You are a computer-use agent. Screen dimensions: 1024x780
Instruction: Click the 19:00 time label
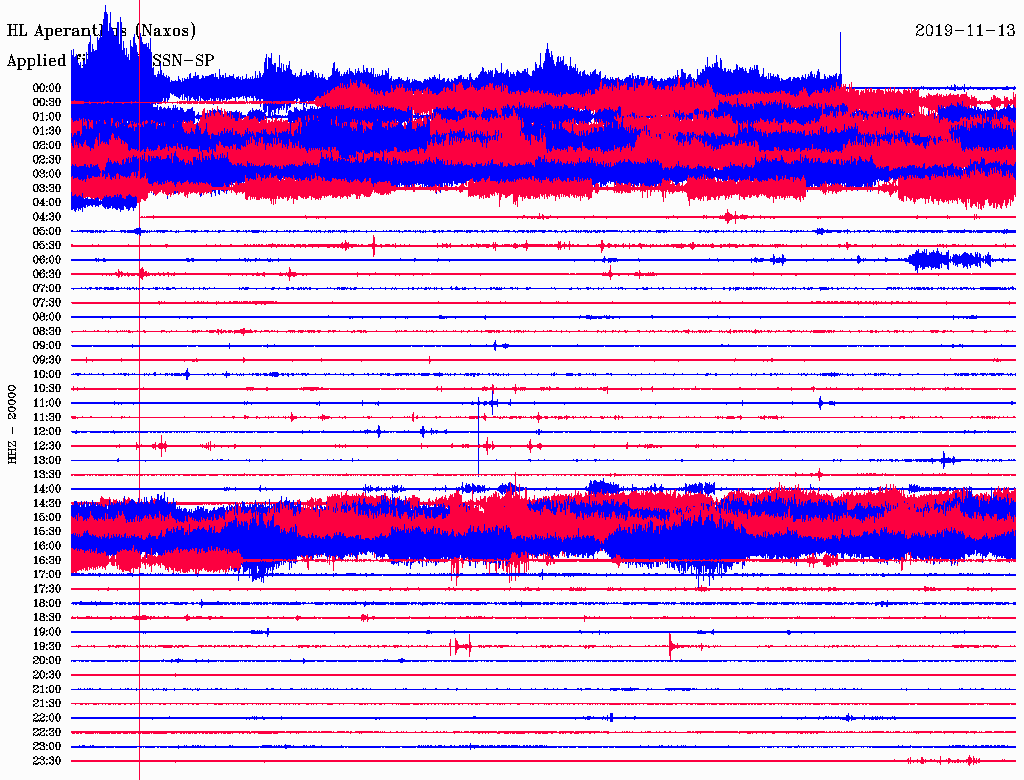coord(47,632)
